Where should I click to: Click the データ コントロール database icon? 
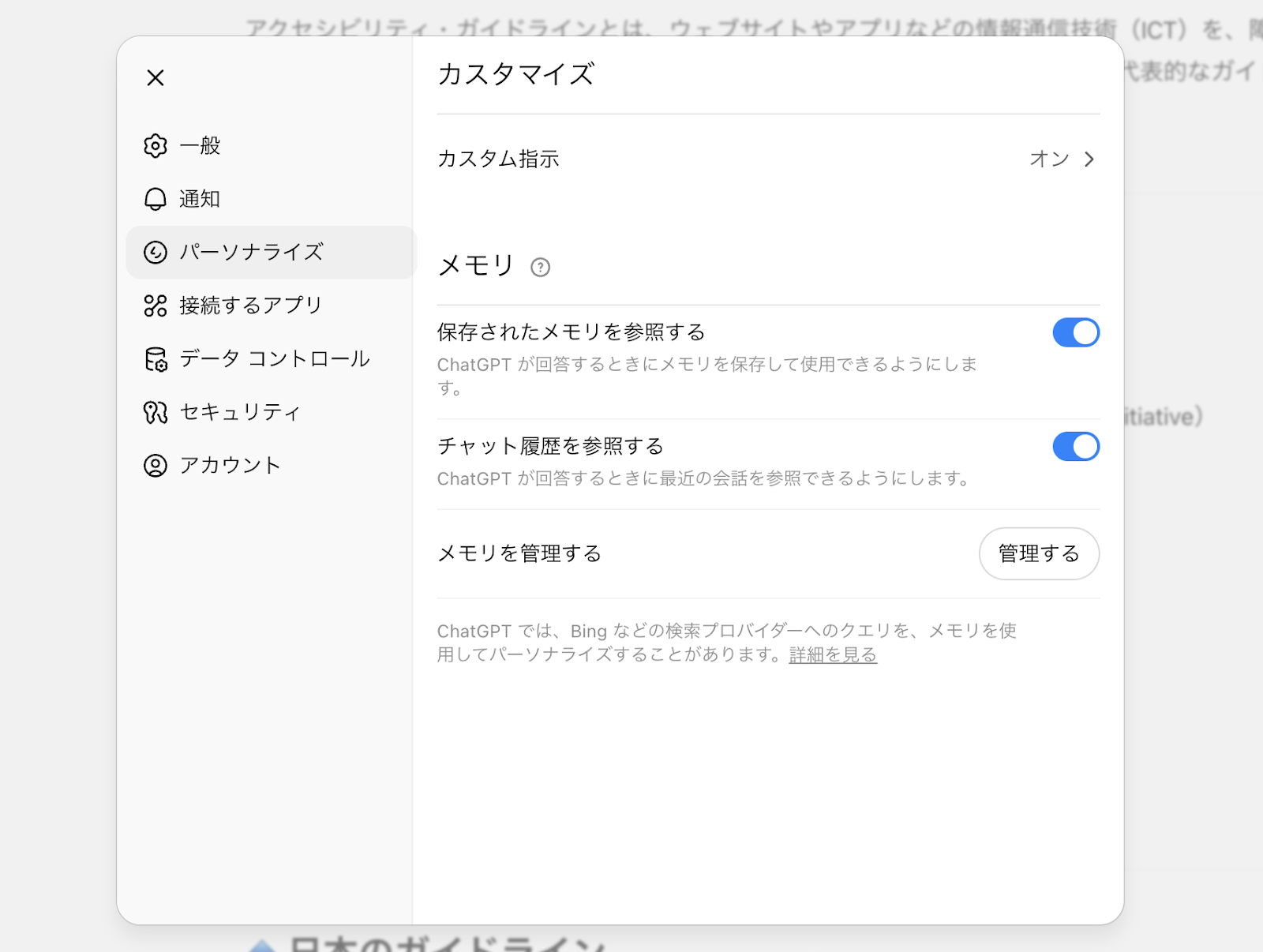tap(155, 359)
